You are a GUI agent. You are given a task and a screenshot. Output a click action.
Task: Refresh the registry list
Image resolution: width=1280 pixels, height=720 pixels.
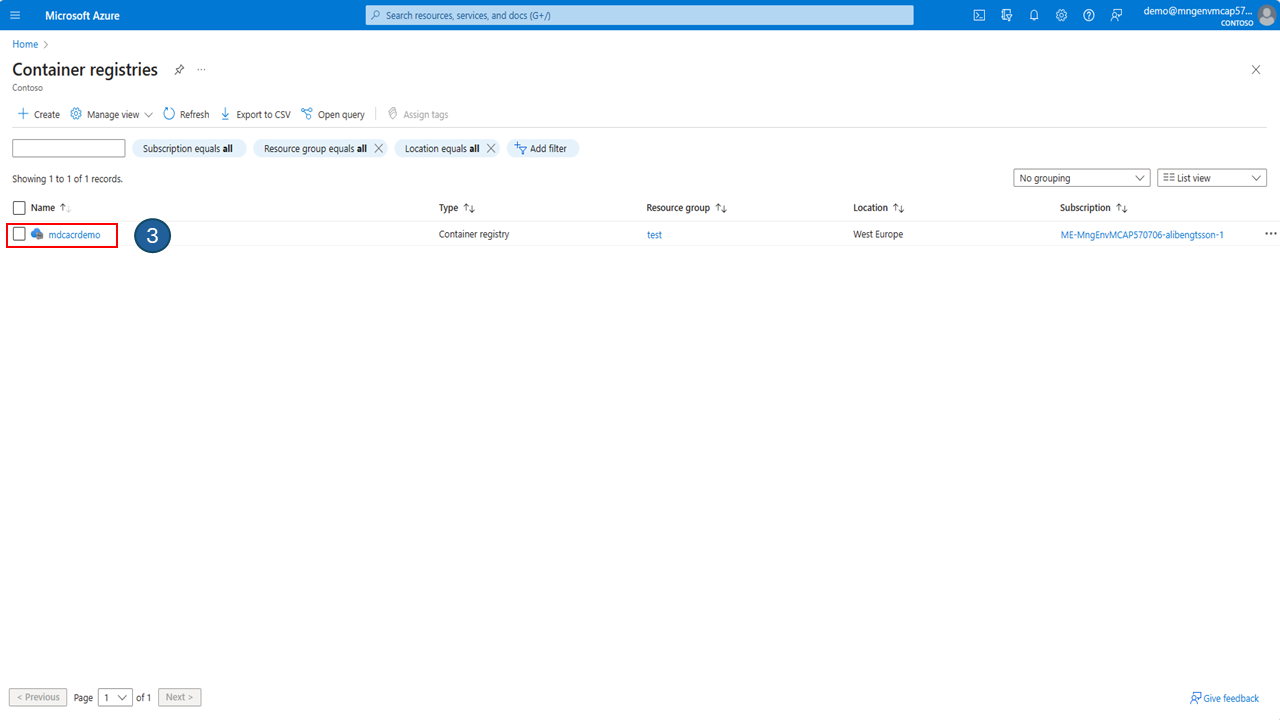(186, 114)
